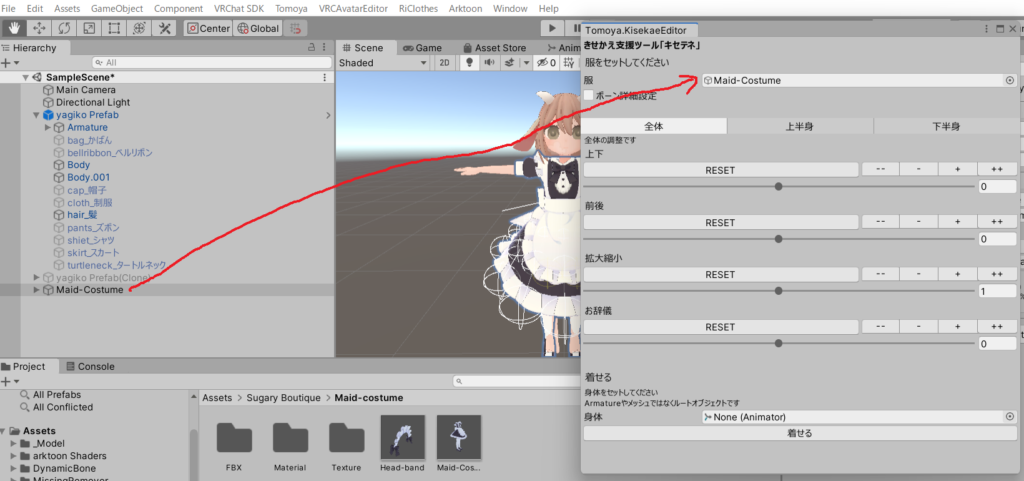Adjust the 拡大縮小 slider handle
This screenshot has height=481, width=1024.
click(x=779, y=291)
